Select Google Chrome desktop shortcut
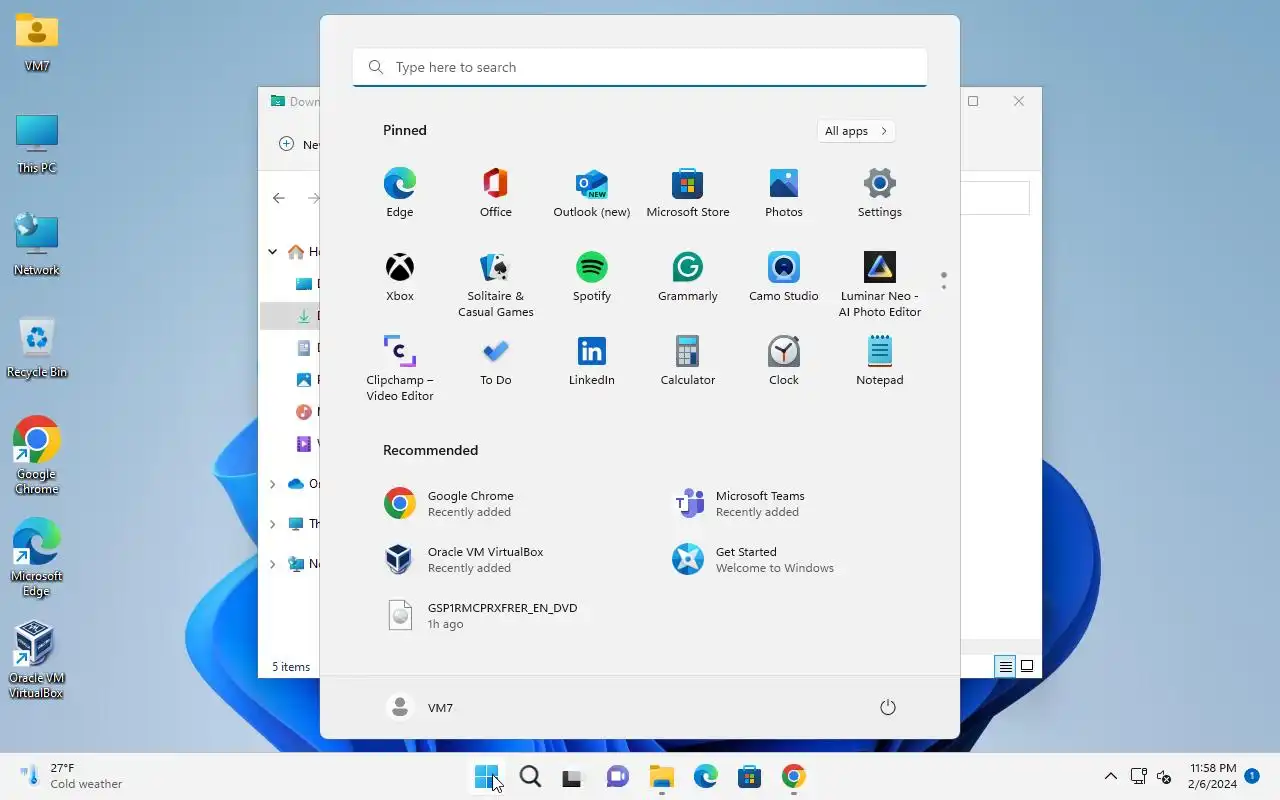 point(37,456)
